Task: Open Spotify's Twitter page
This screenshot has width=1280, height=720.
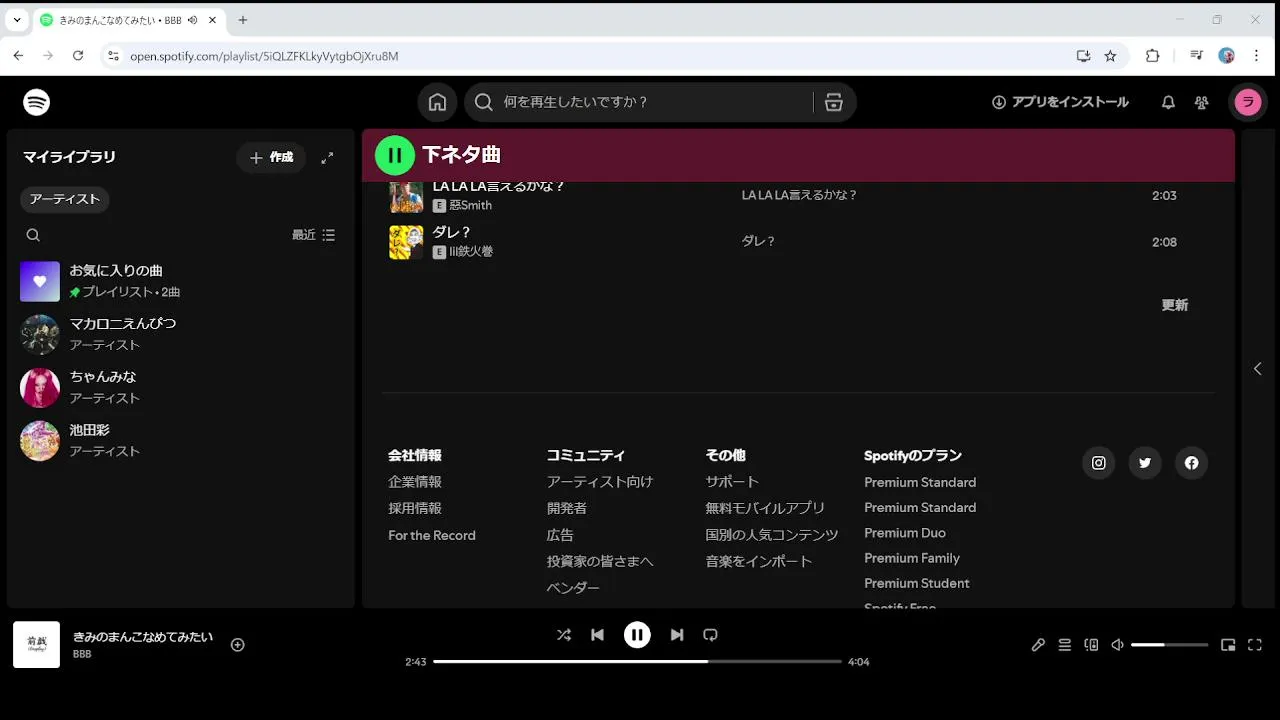Action: pos(1145,463)
